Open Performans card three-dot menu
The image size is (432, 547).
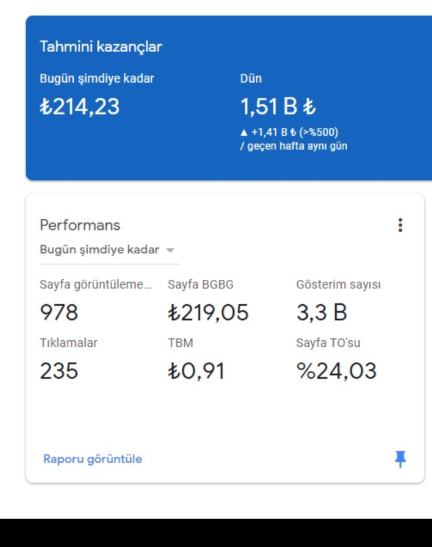pos(400,225)
